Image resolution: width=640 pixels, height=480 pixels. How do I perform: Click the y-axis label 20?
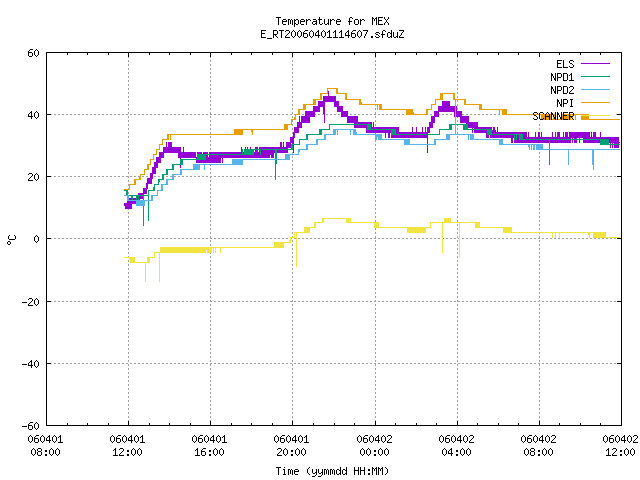(x=33, y=177)
